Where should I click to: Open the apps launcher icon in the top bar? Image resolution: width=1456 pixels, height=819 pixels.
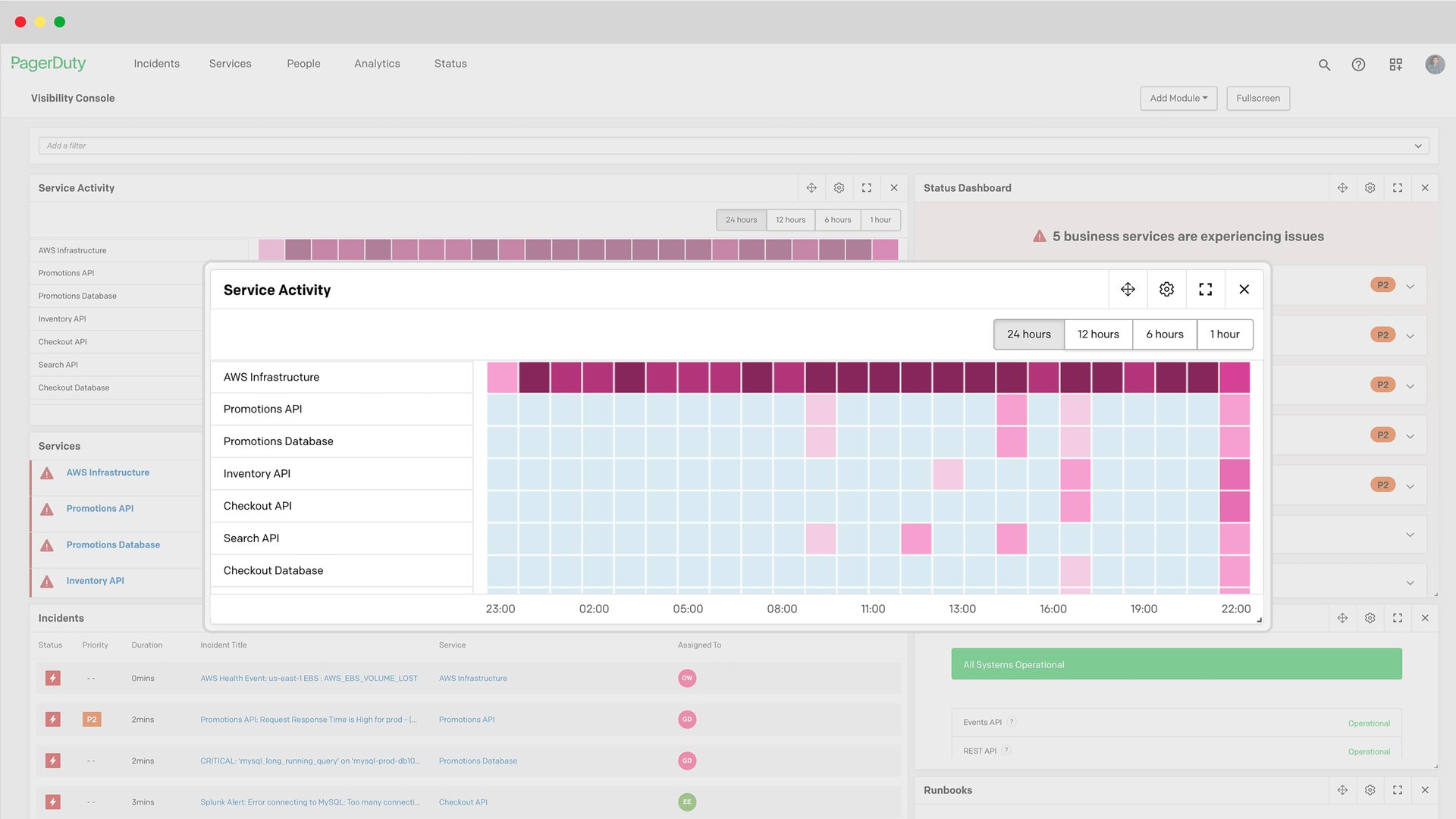(1395, 64)
